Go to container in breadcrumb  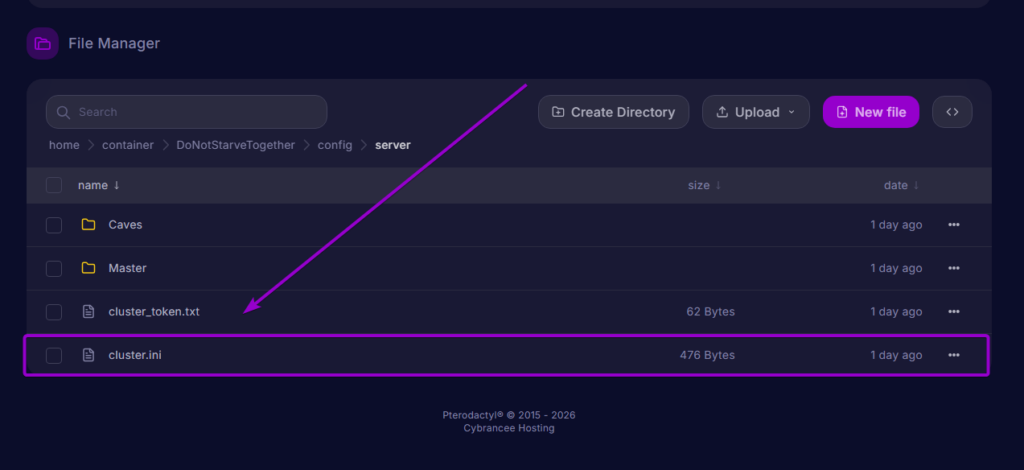(128, 145)
